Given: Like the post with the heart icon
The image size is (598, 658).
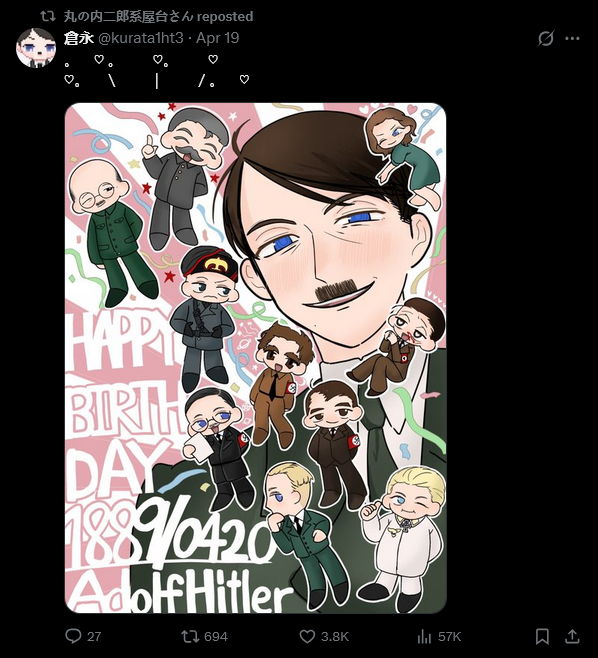Looking at the screenshot, I should tap(307, 637).
